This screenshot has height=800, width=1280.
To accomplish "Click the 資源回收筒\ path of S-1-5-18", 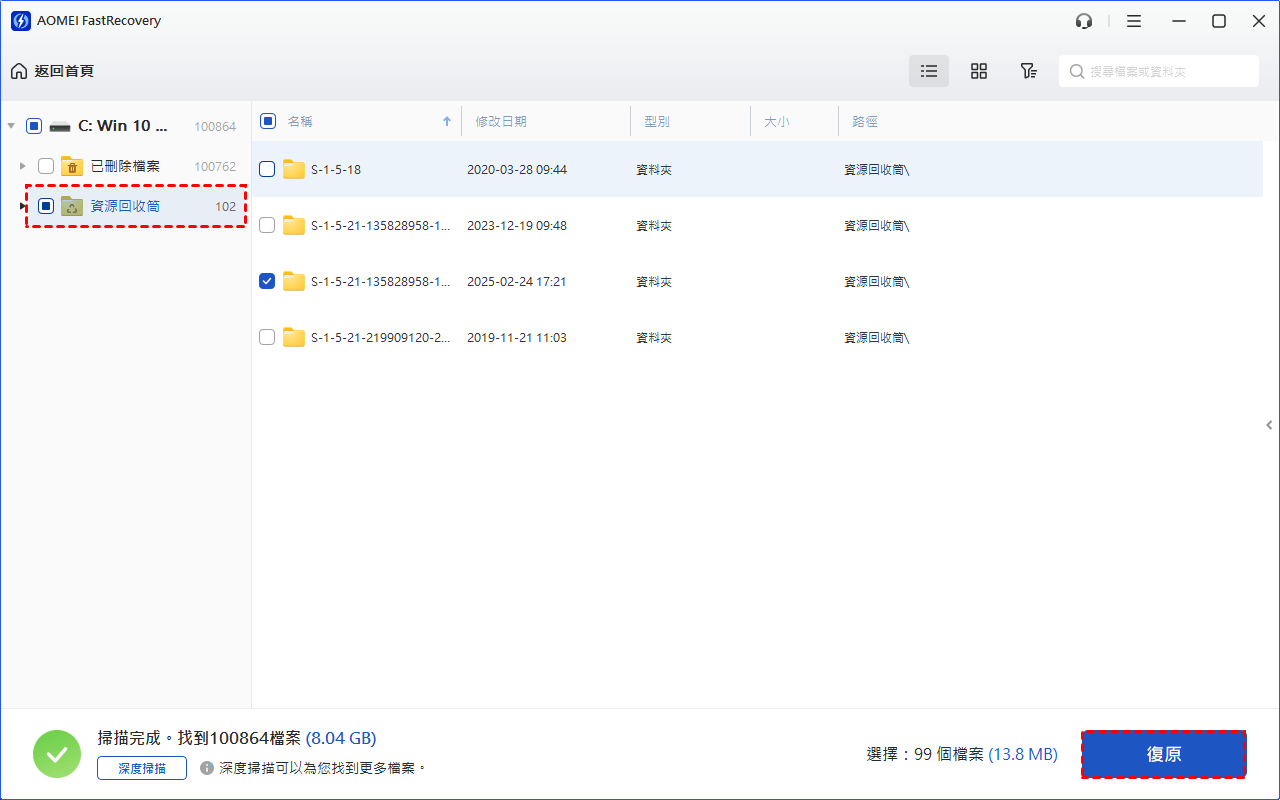I will click(x=877, y=169).
